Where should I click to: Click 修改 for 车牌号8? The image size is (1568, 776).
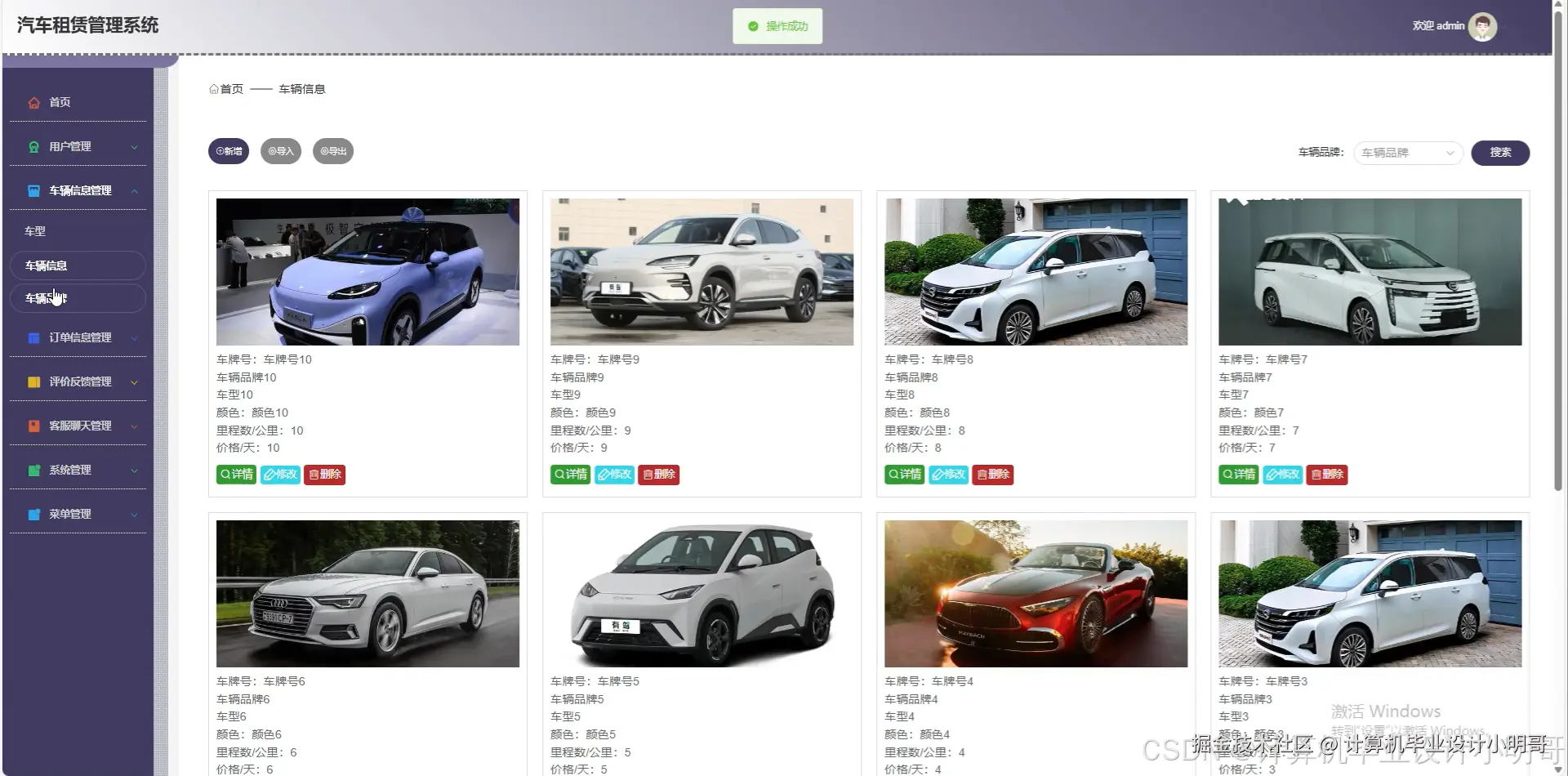coord(948,475)
